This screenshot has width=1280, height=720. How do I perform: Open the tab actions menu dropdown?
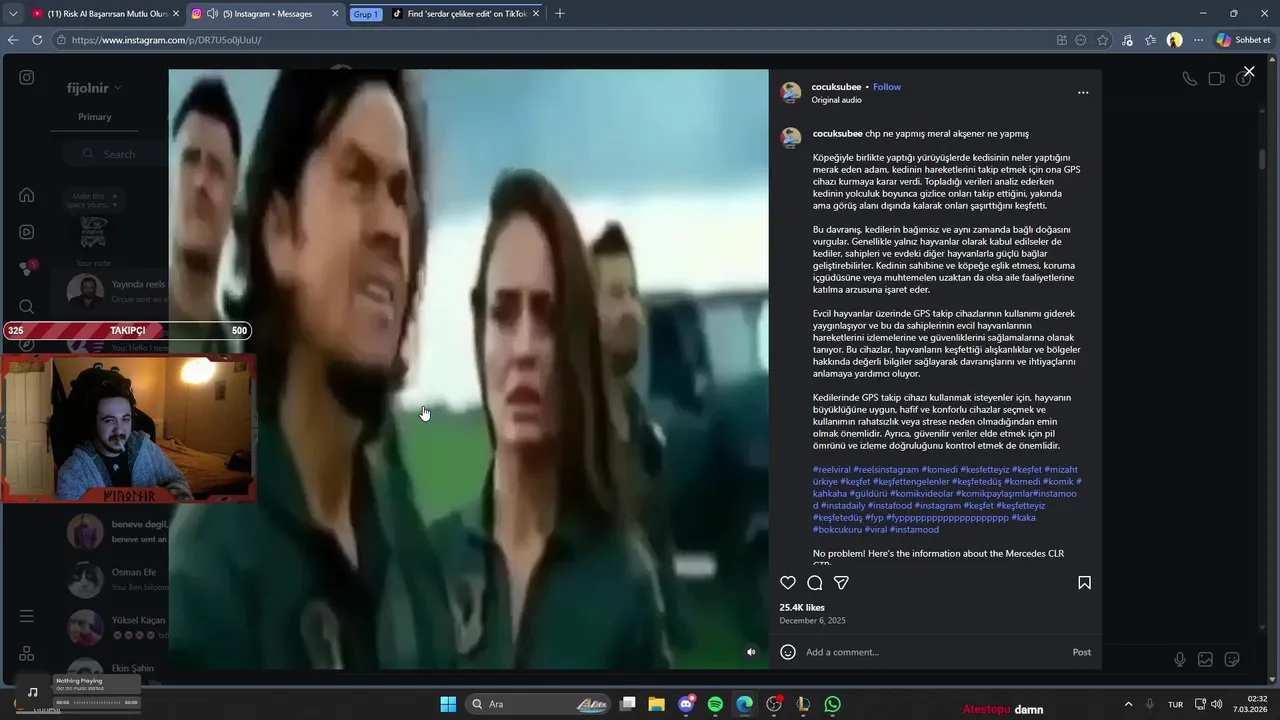point(13,14)
